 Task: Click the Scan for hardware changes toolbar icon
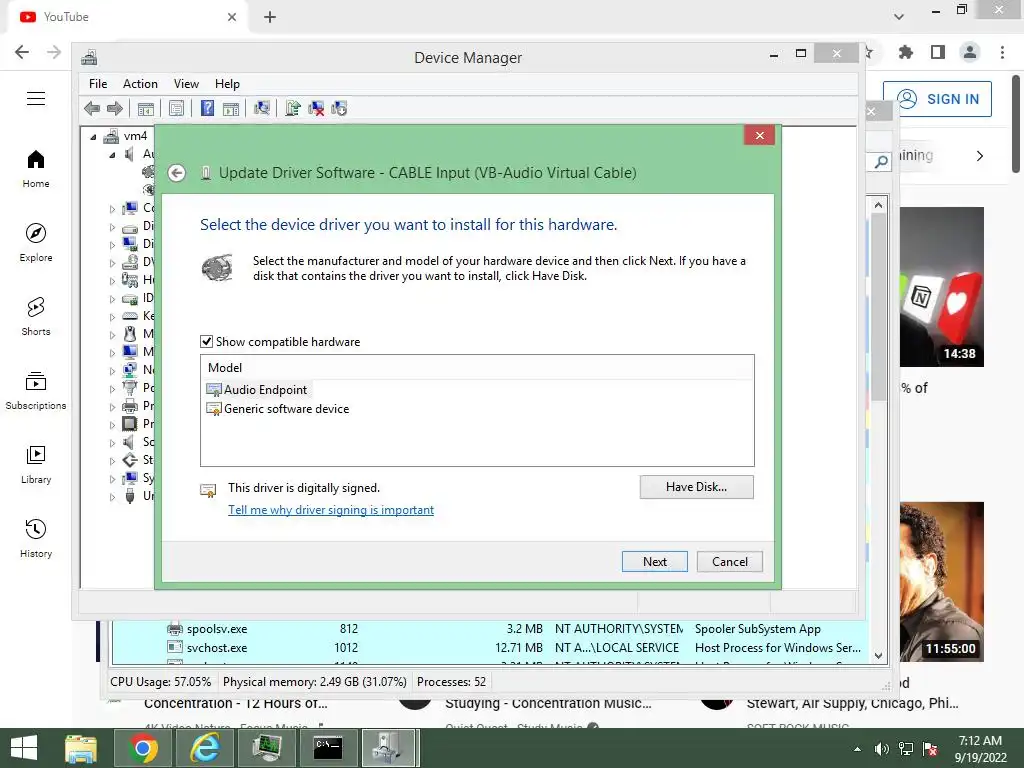pyautogui.click(x=262, y=108)
